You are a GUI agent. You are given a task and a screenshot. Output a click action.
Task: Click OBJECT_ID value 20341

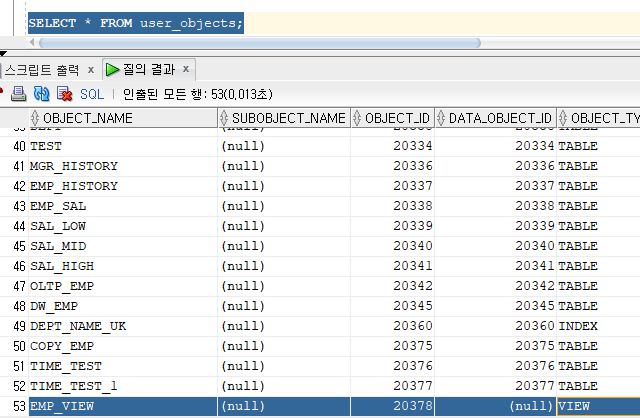click(393, 266)
